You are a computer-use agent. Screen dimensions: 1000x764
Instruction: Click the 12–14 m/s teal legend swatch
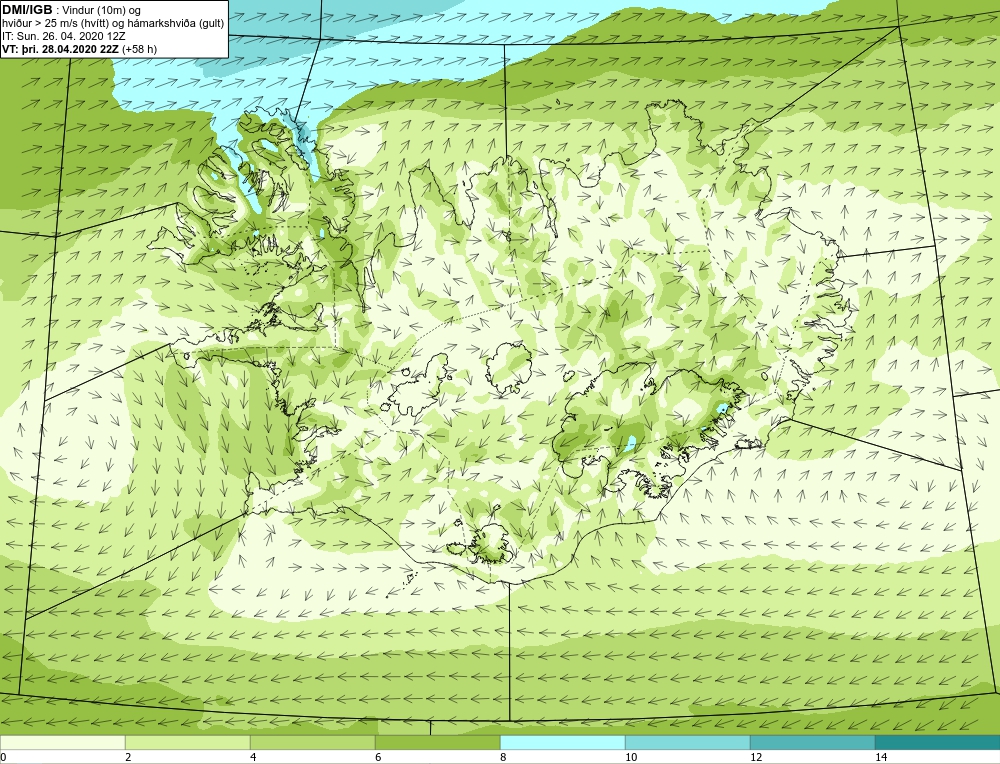tap(812, 742)
